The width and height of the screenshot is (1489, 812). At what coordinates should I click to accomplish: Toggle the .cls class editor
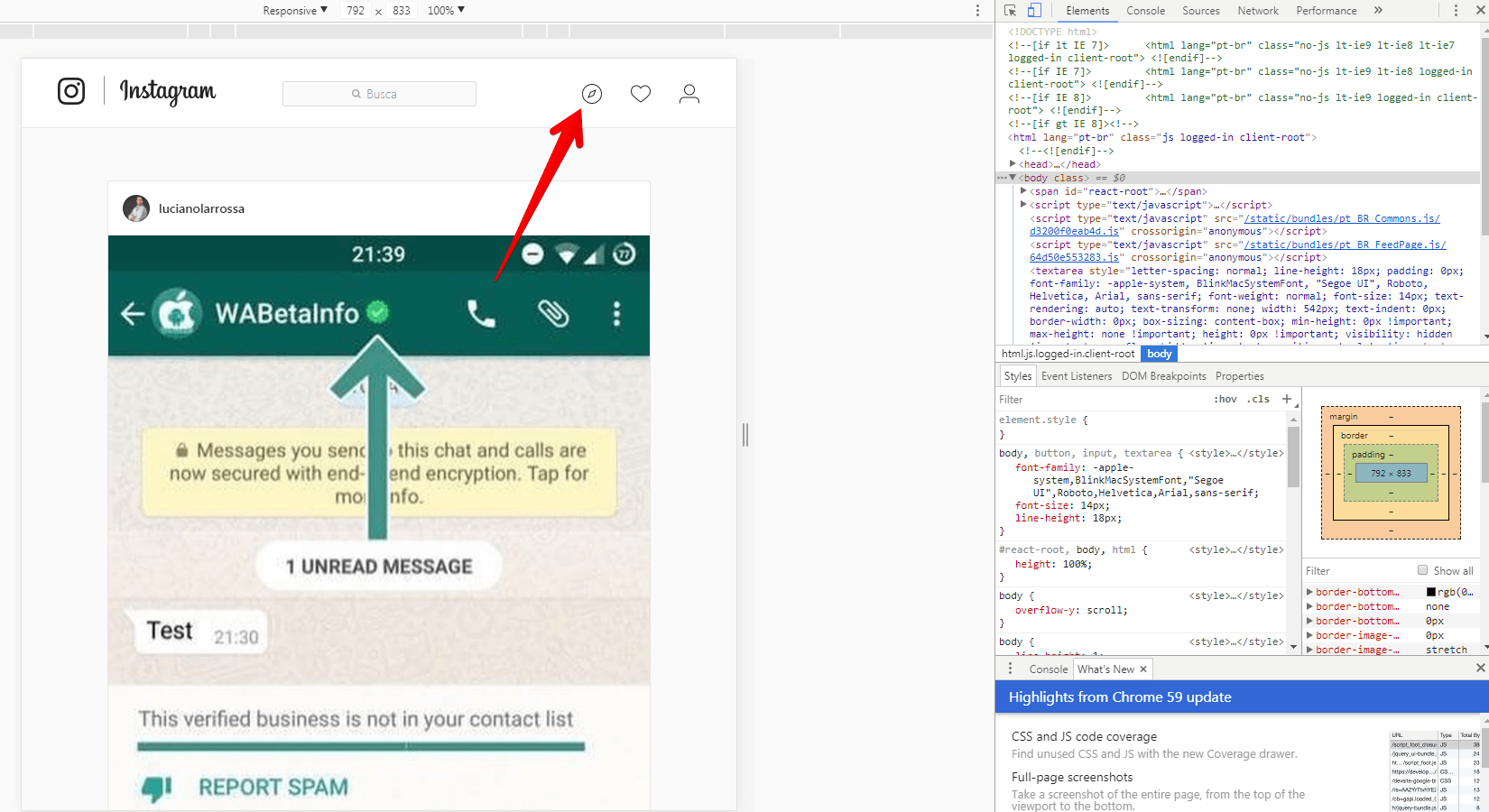pyautogui.click(x=1258, y=399)
